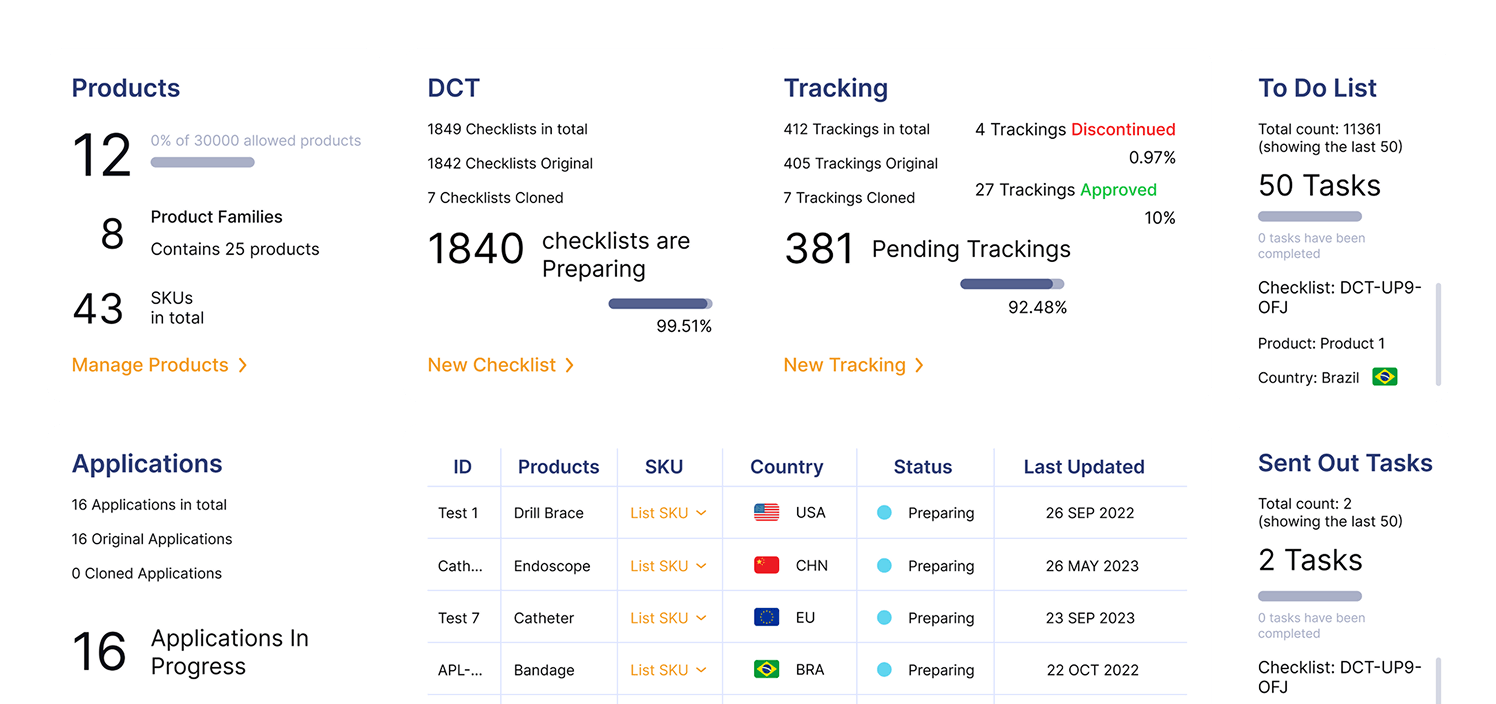Sort by Country column header

coord(786,467)
